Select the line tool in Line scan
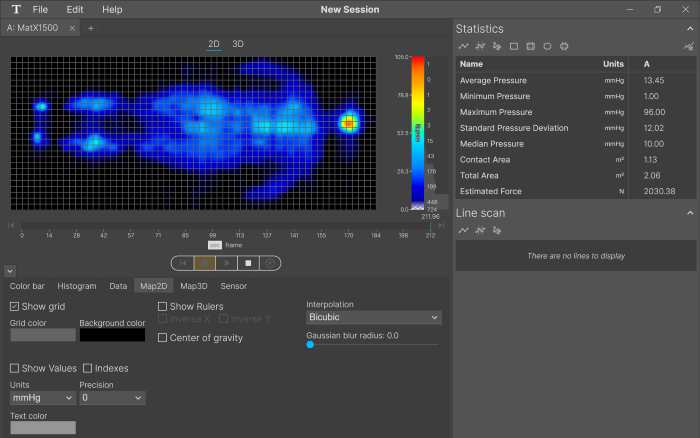700x438 pixels. click(463, 230)
